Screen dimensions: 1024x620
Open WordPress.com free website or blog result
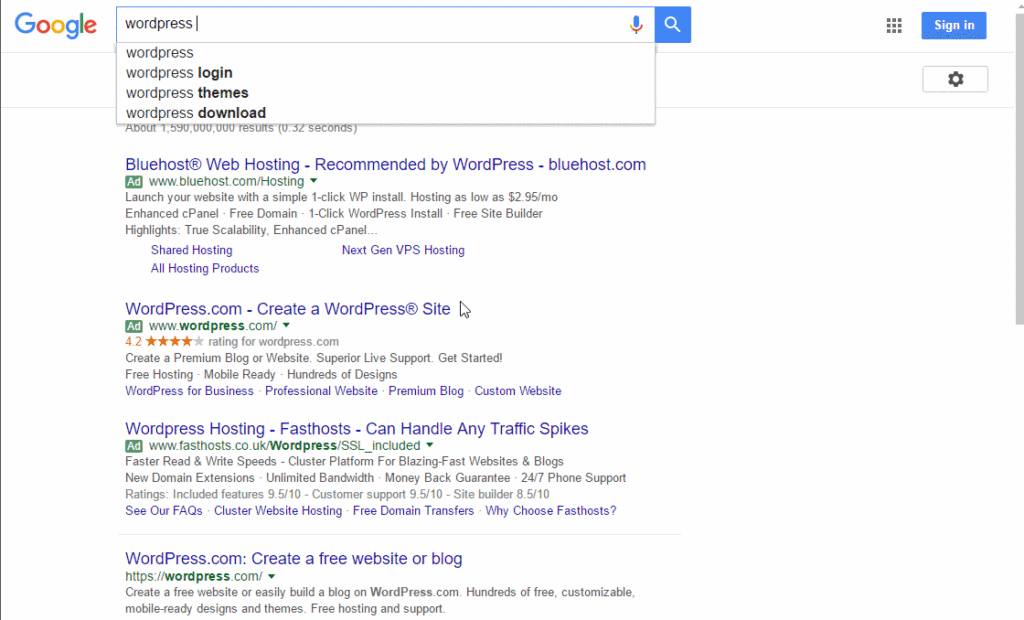tap(294, 559)
